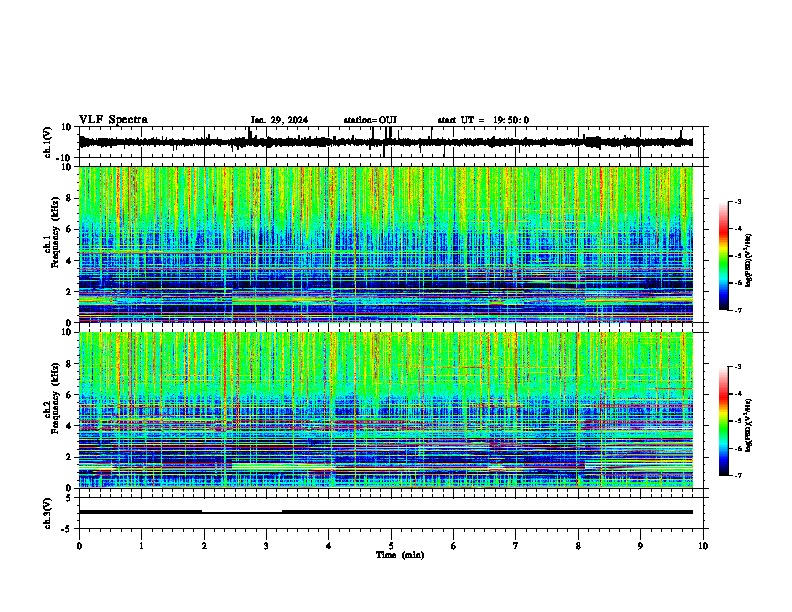This screenshot has width=792, height=612.
Task: Click the gap in the ch.3 black trace
Action: point(242,512)
